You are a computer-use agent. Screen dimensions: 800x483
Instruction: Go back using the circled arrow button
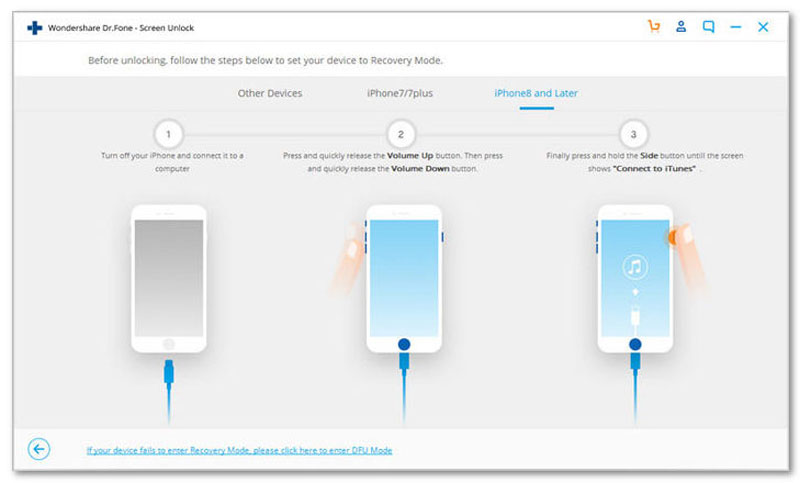click(x=39, y=449)
